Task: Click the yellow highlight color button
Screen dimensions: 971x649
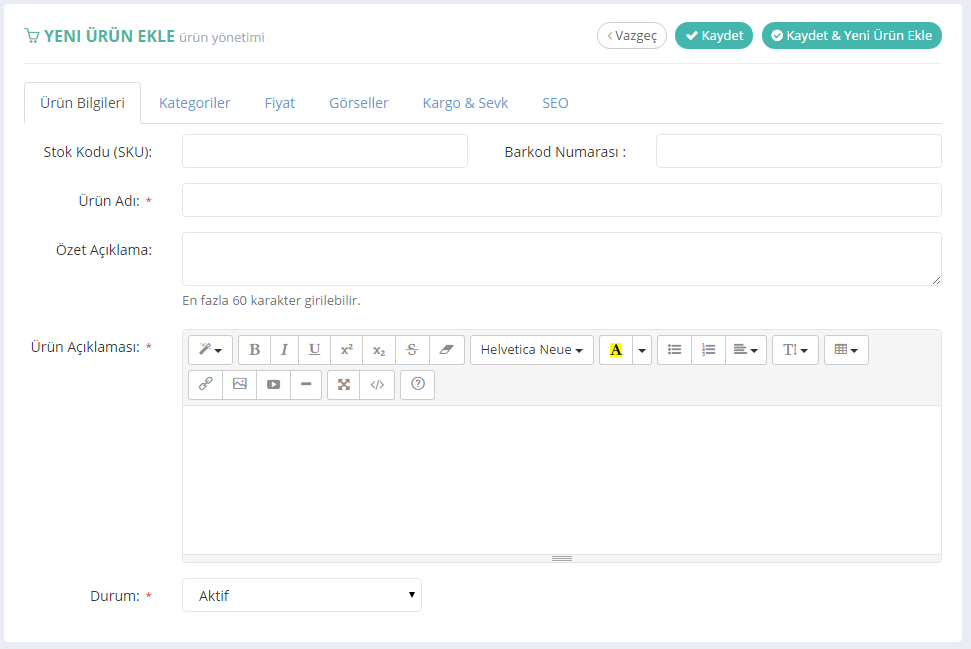Action: click(x=615, y=350)
